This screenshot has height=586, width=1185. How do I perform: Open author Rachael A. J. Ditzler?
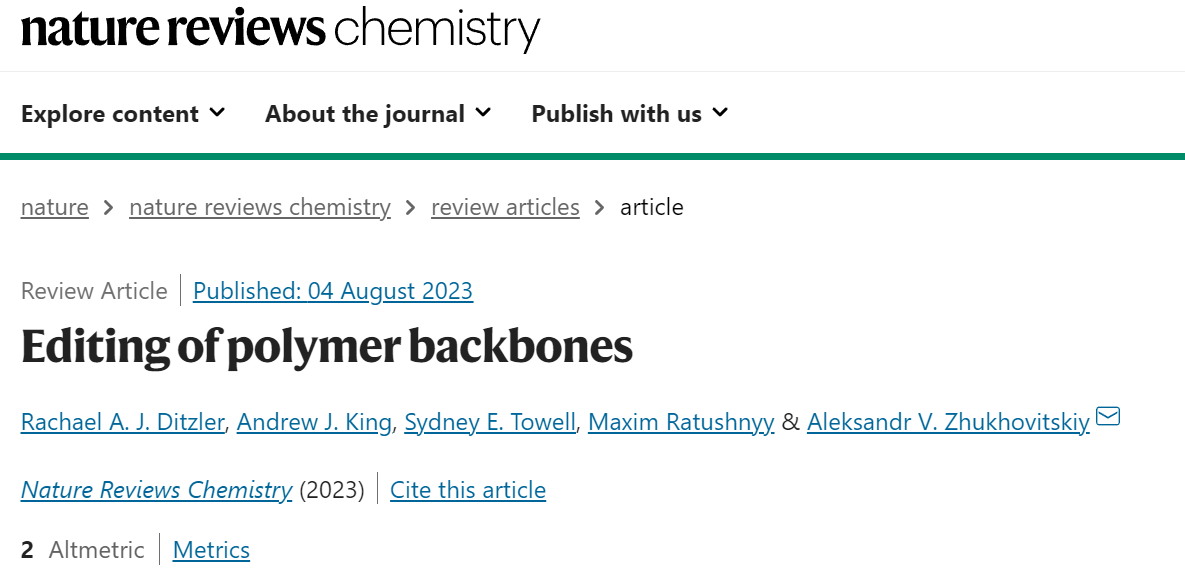(122, 421)
